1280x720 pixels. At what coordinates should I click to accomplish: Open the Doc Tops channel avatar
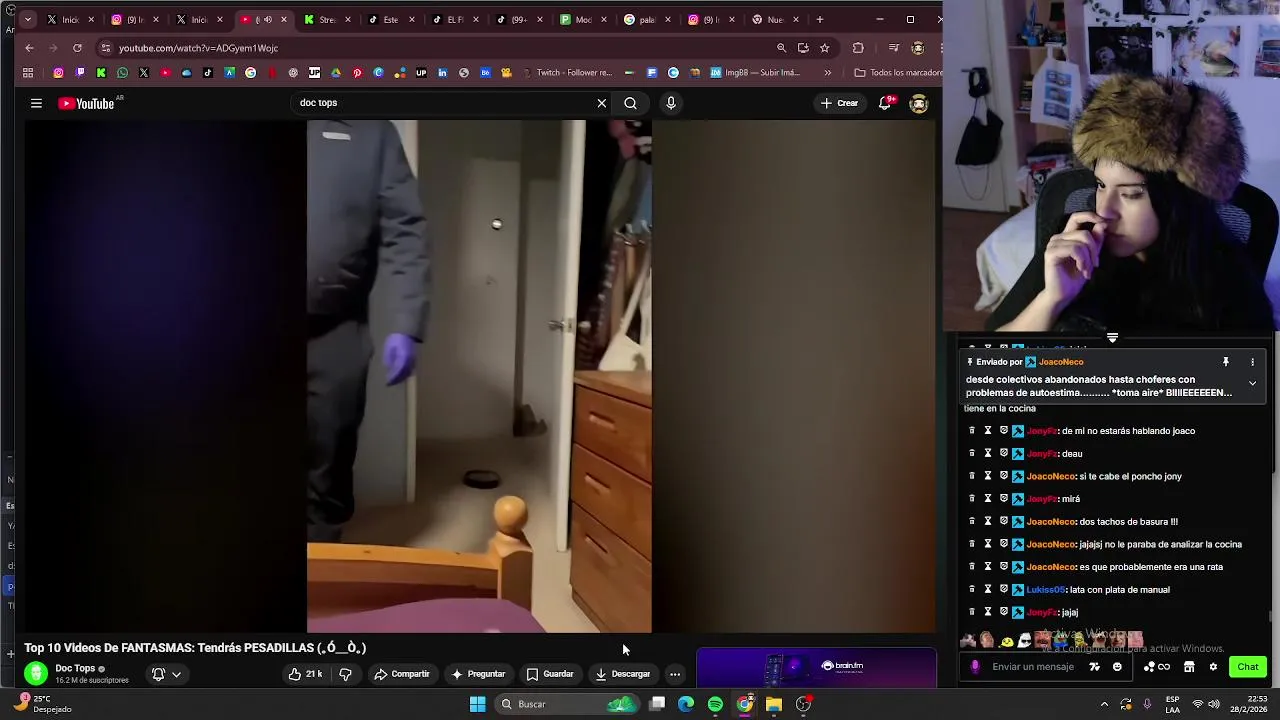36,674
